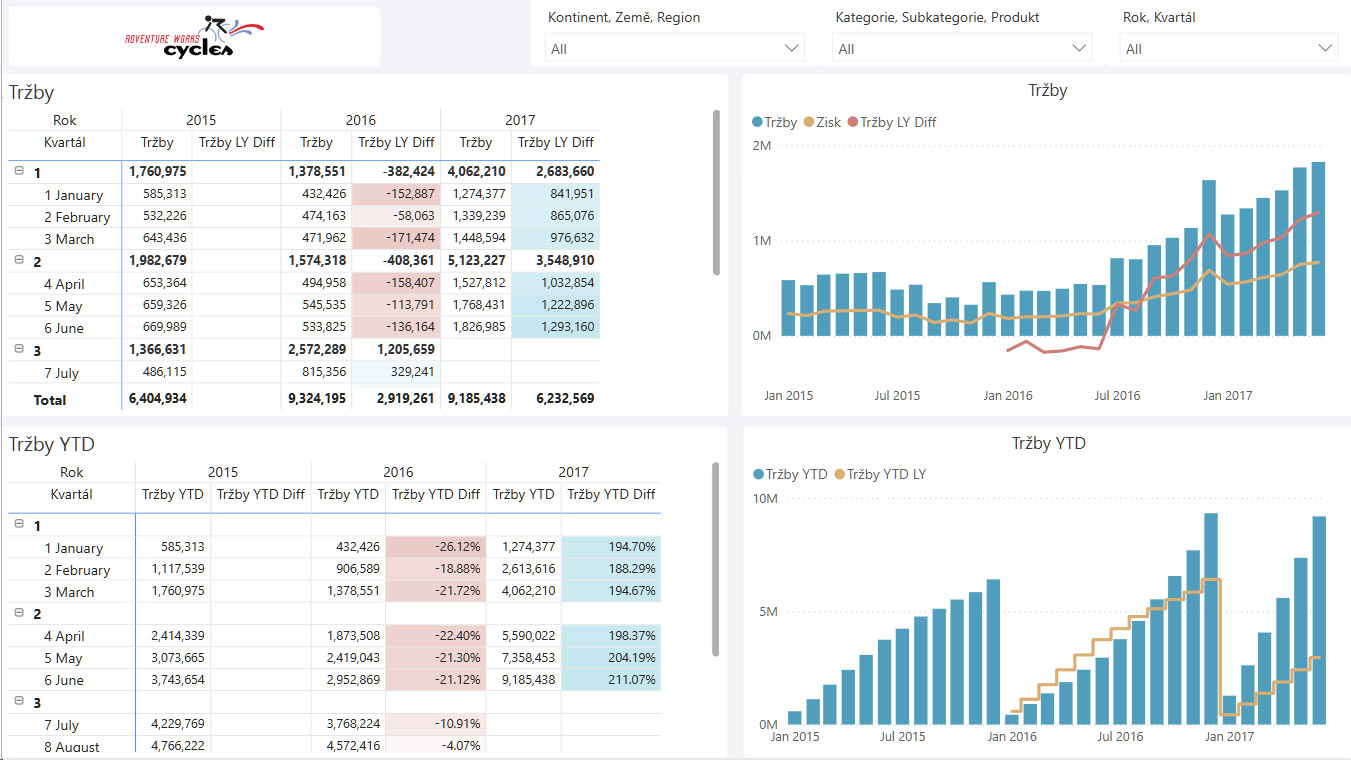Click the Tržby YTD LY legend entry
The image size is (1351, 760).
click(x=880, y=474)
